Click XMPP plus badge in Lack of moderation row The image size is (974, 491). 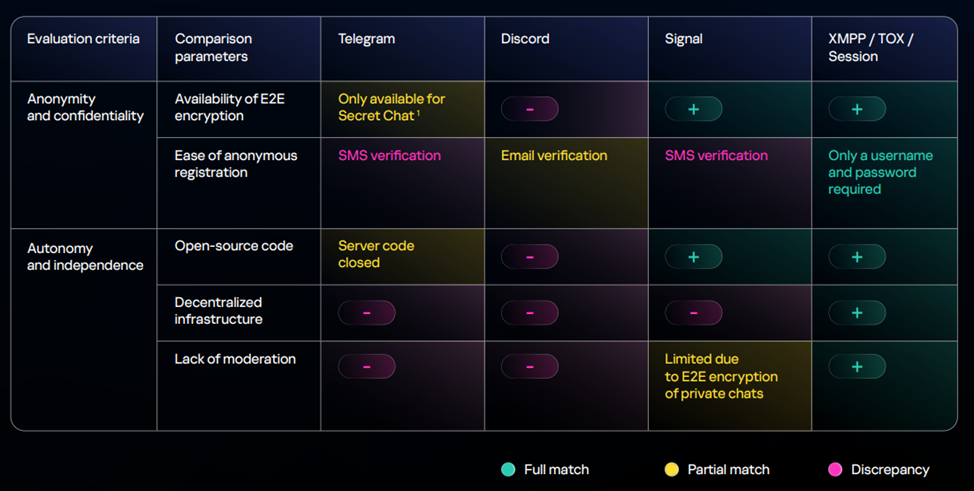click(857, 367)
